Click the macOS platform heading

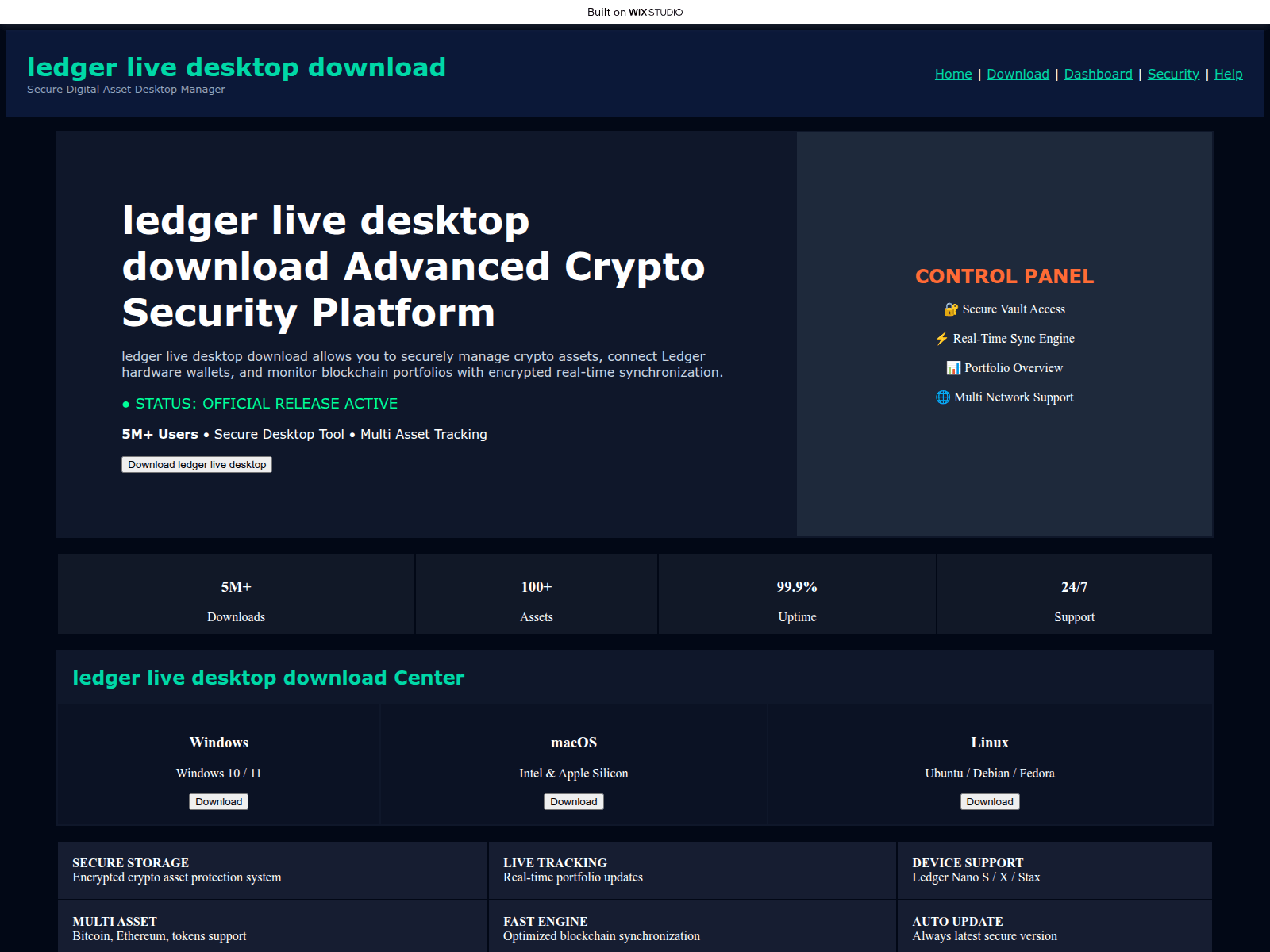click(x=574, y=743)
